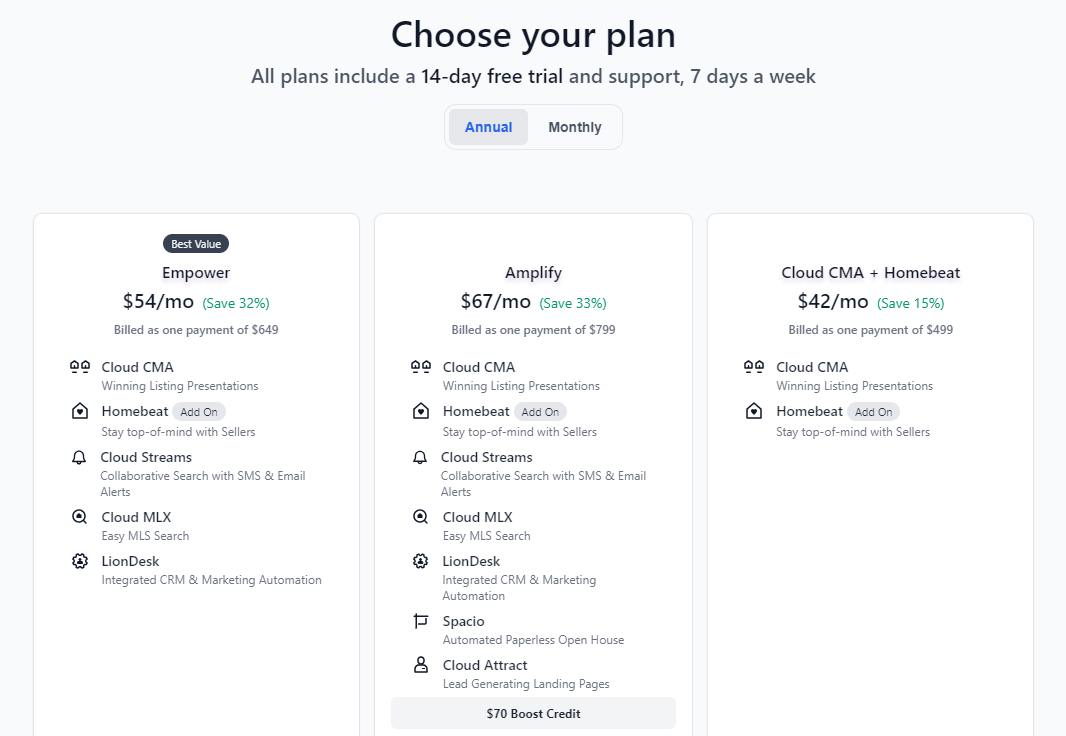The width and height of the screenshot is (1066, 736).
Task: Click the Best Value badge
Action: point(195,243)
